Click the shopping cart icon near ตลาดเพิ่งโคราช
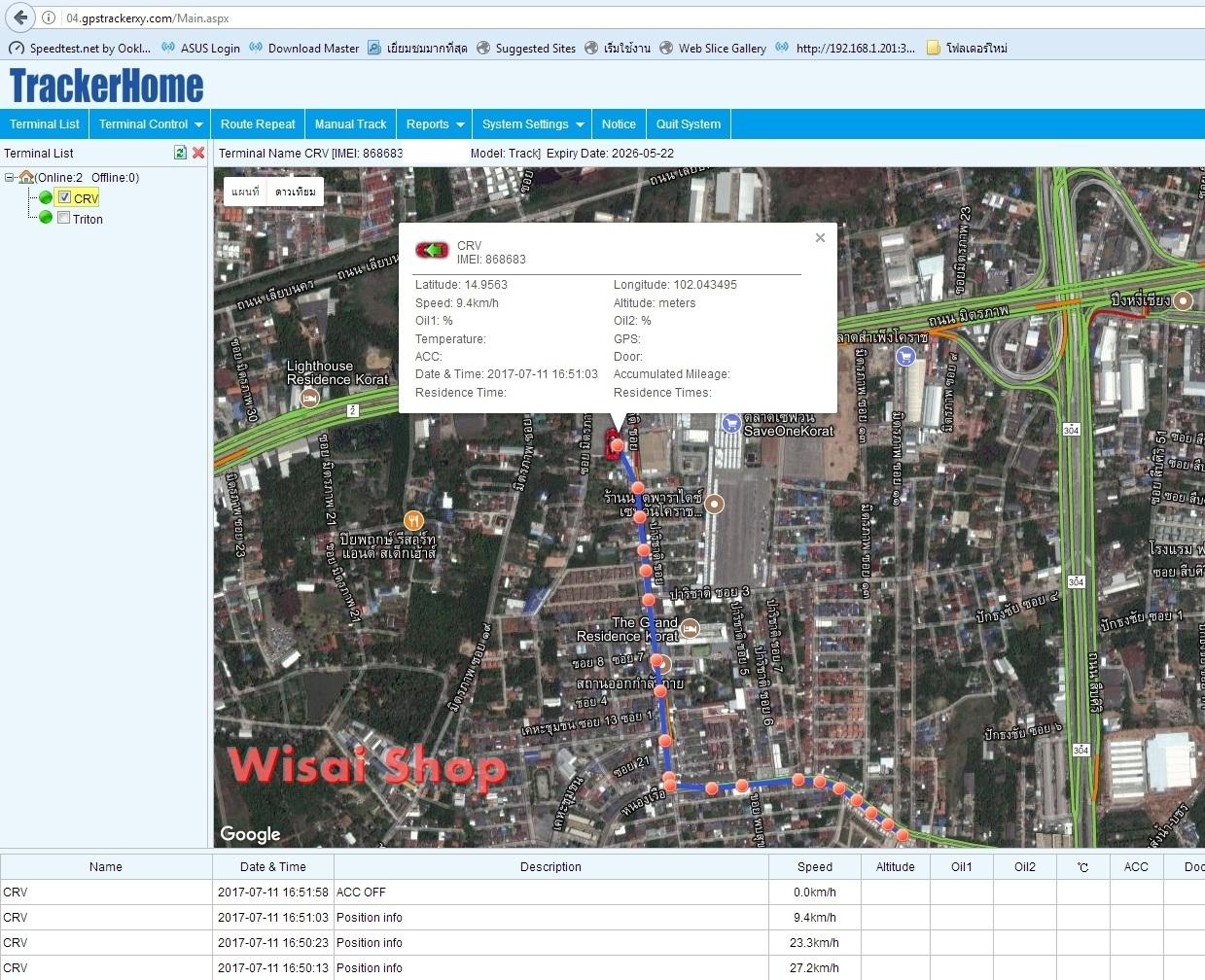This screenshot has height=980, width=1205. click(906, 356)
